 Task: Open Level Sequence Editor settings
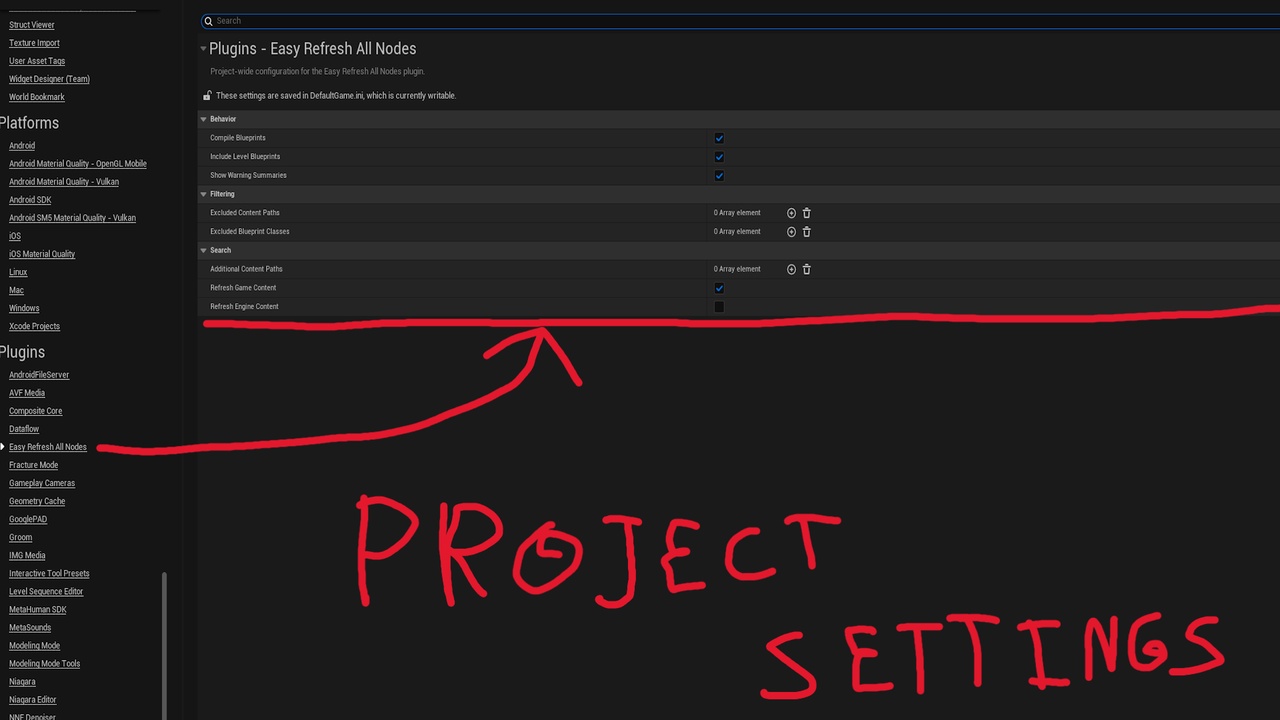(x=46, y=592)
